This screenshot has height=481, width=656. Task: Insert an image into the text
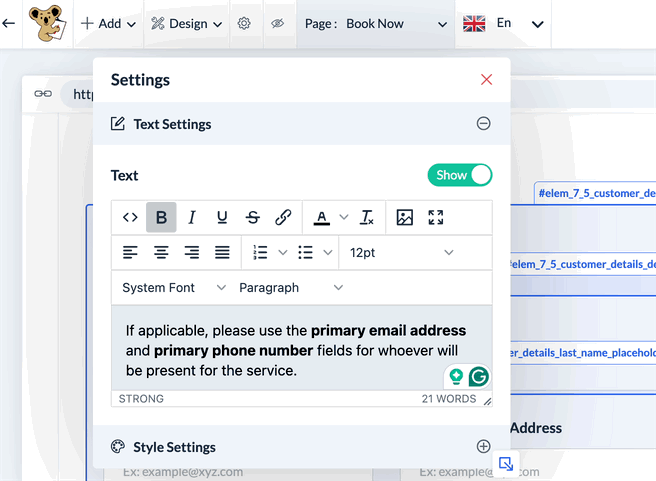point(404,217)
